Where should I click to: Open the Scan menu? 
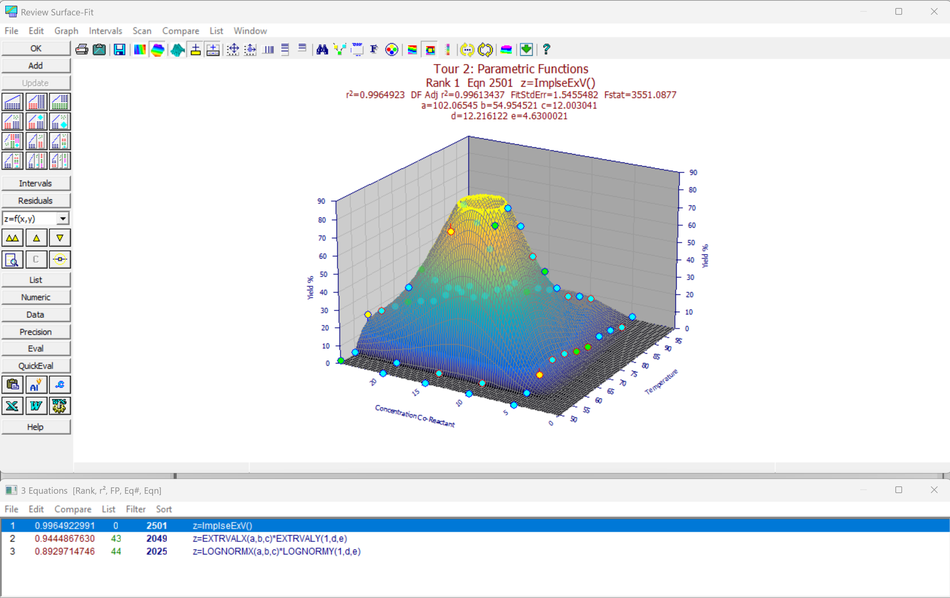tap(142, 31)
